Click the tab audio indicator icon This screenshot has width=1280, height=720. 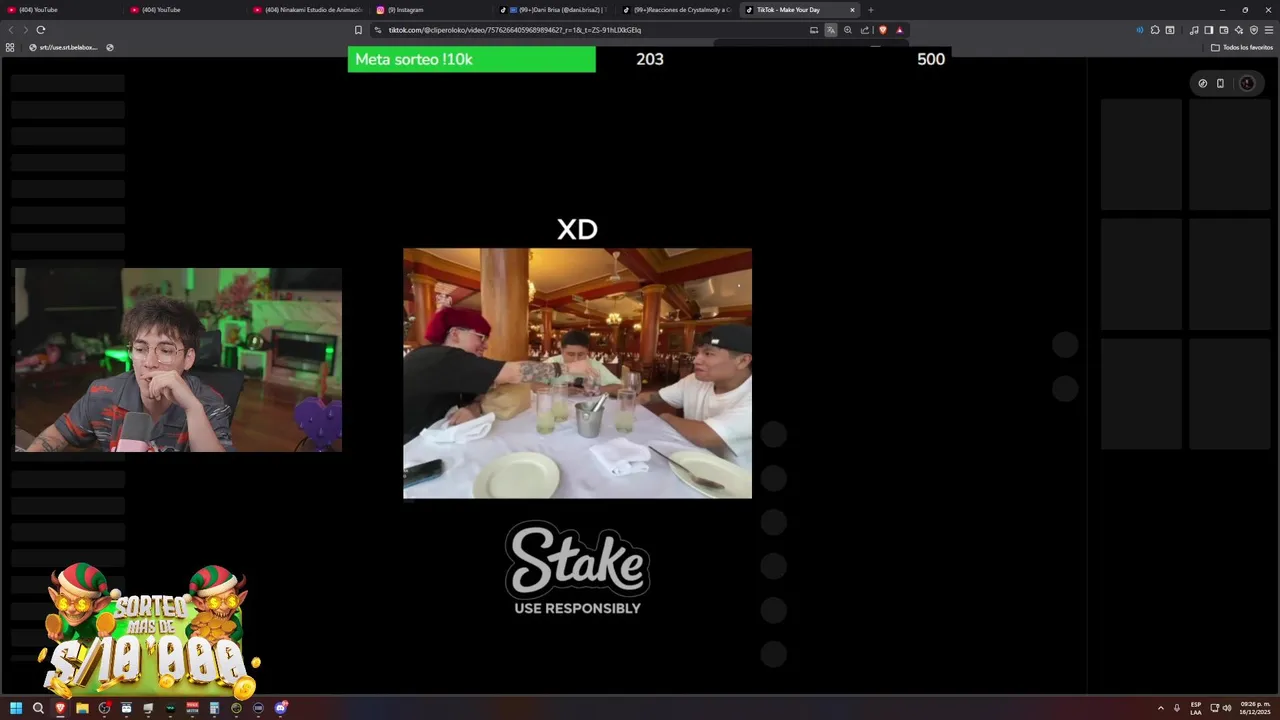pyautogui.click(x=1139, y=30)
